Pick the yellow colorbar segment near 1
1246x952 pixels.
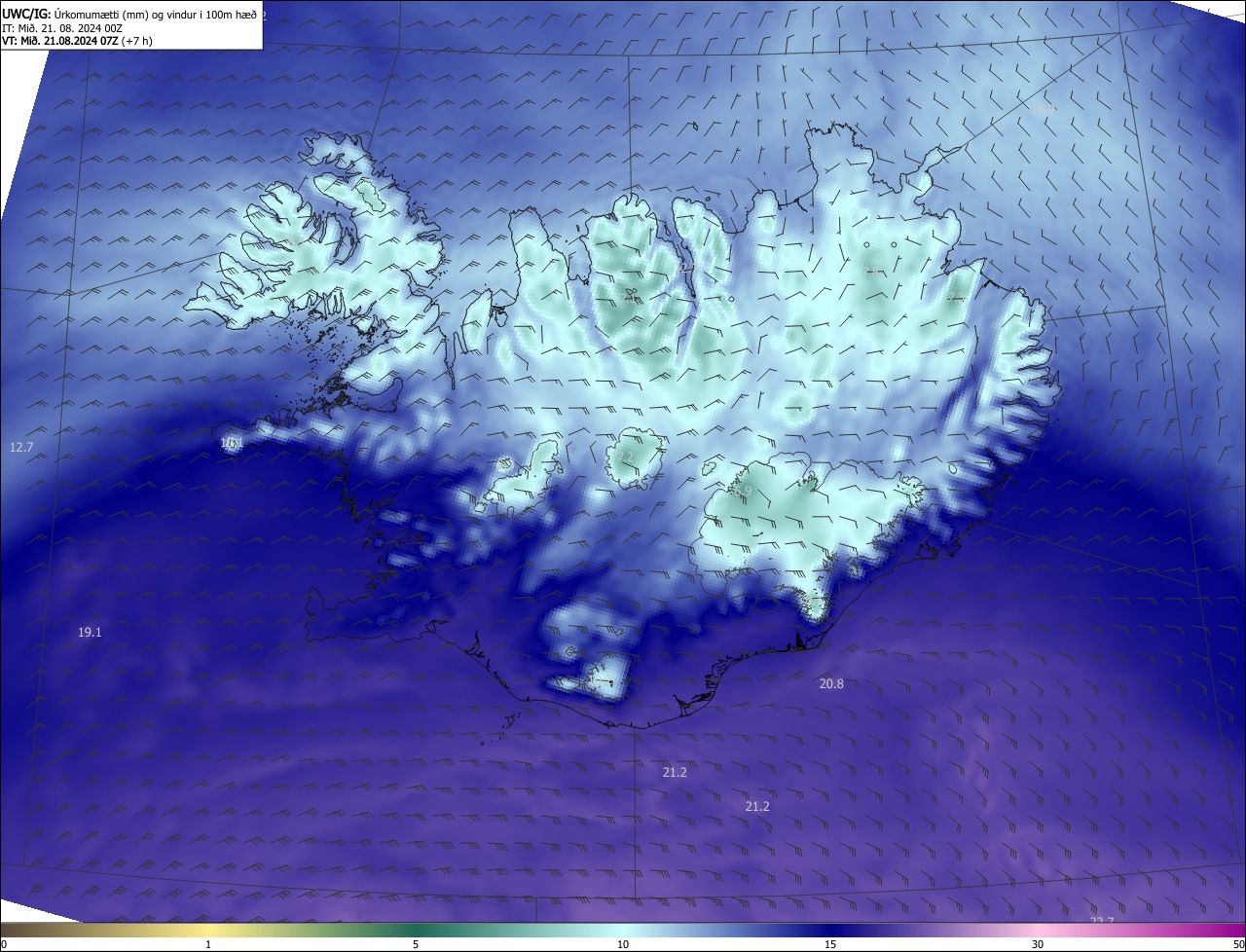[208, 930]
